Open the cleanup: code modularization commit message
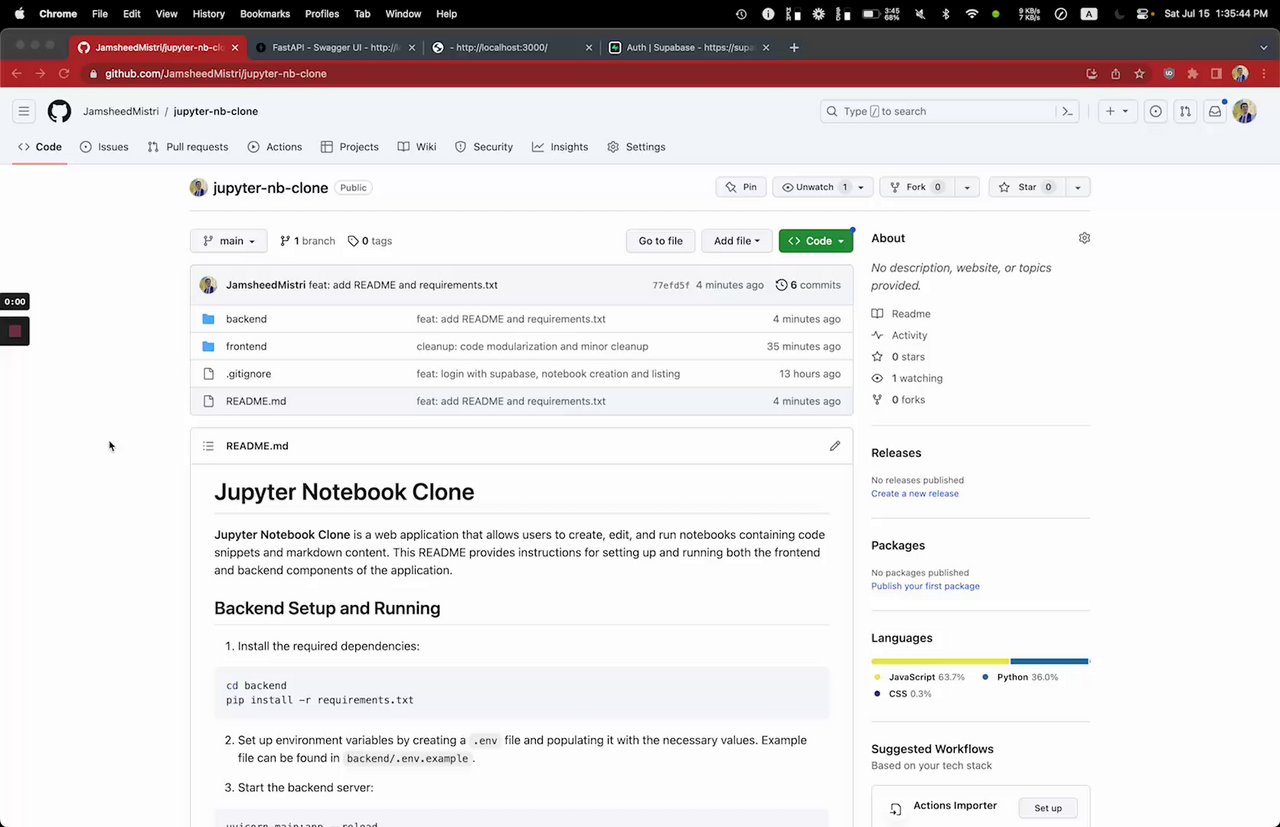The image size is (1280, 827). (532, 347)
